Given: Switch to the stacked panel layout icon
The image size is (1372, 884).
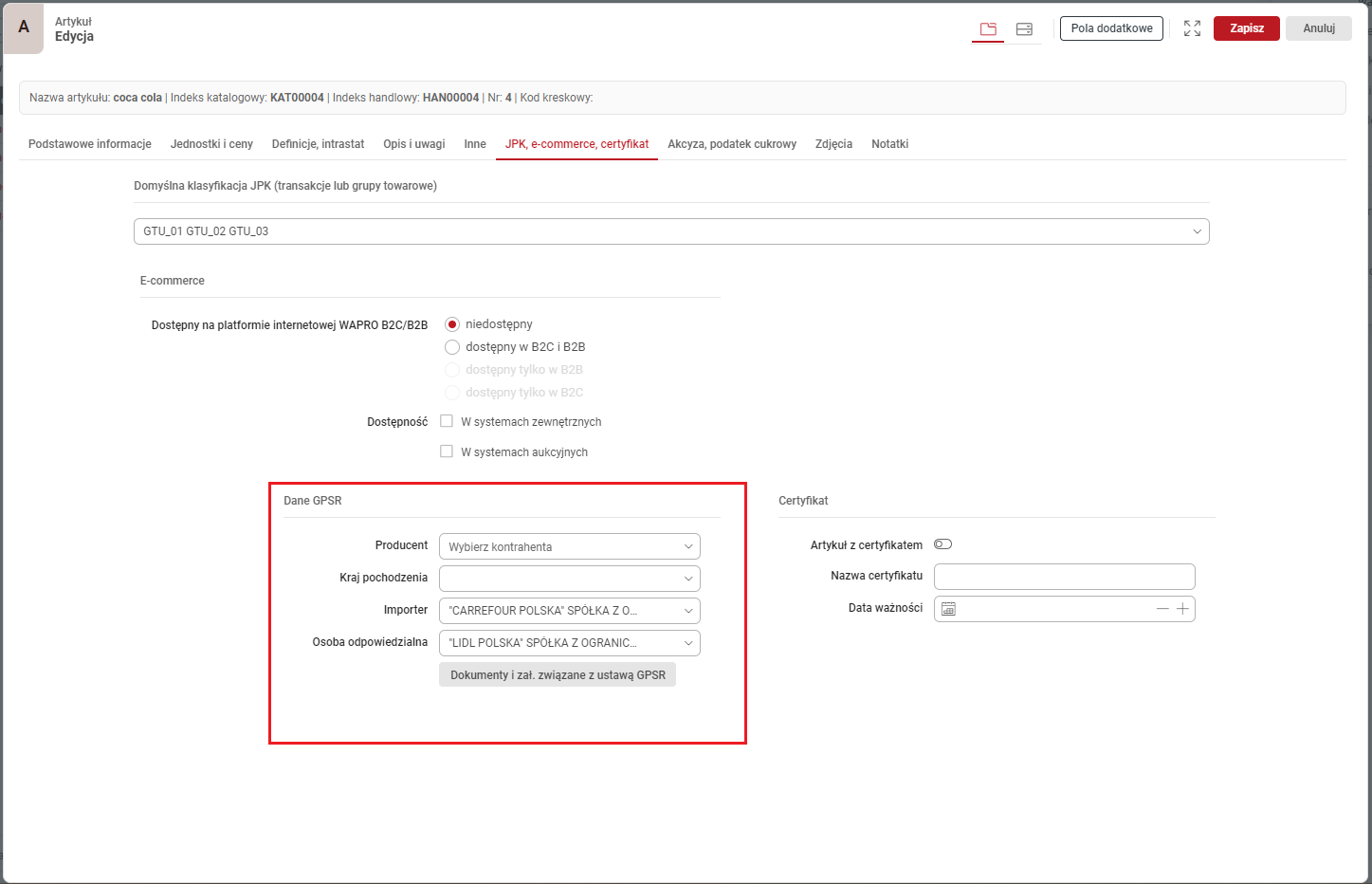Looking at the screenshot, I should [1024, 29].
